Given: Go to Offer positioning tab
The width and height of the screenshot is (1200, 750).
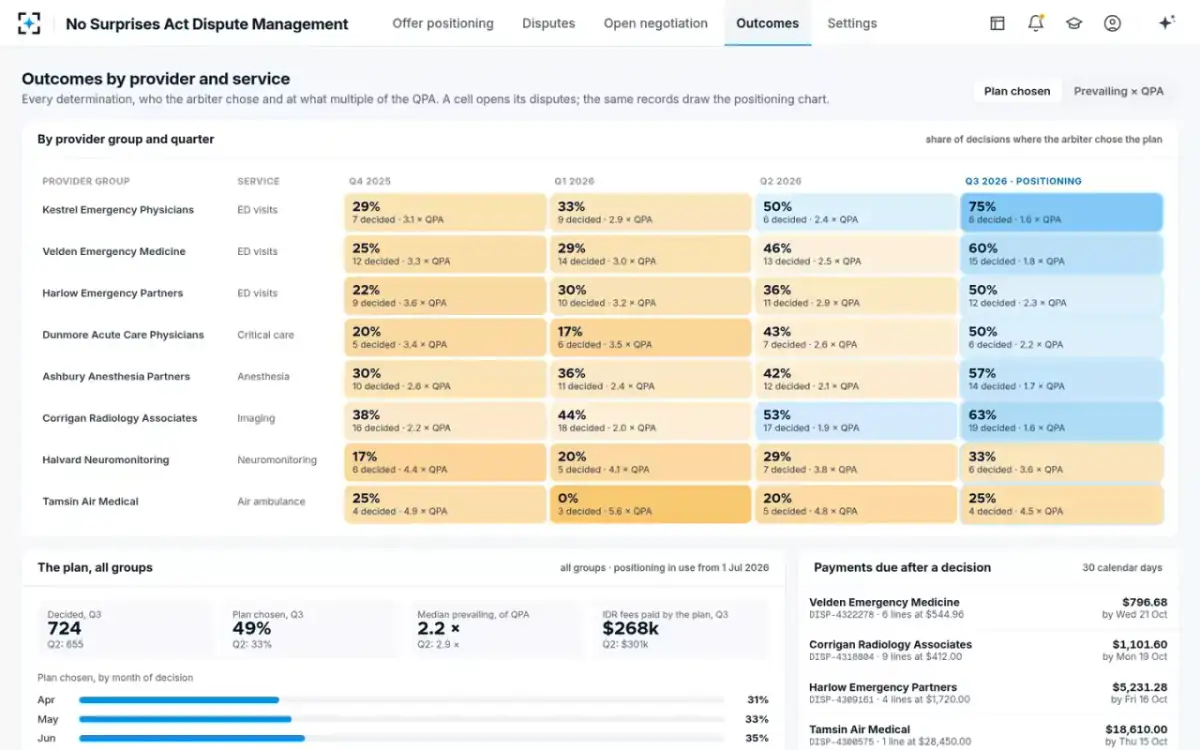Looking at the screenshot, I should coord(443,23).
